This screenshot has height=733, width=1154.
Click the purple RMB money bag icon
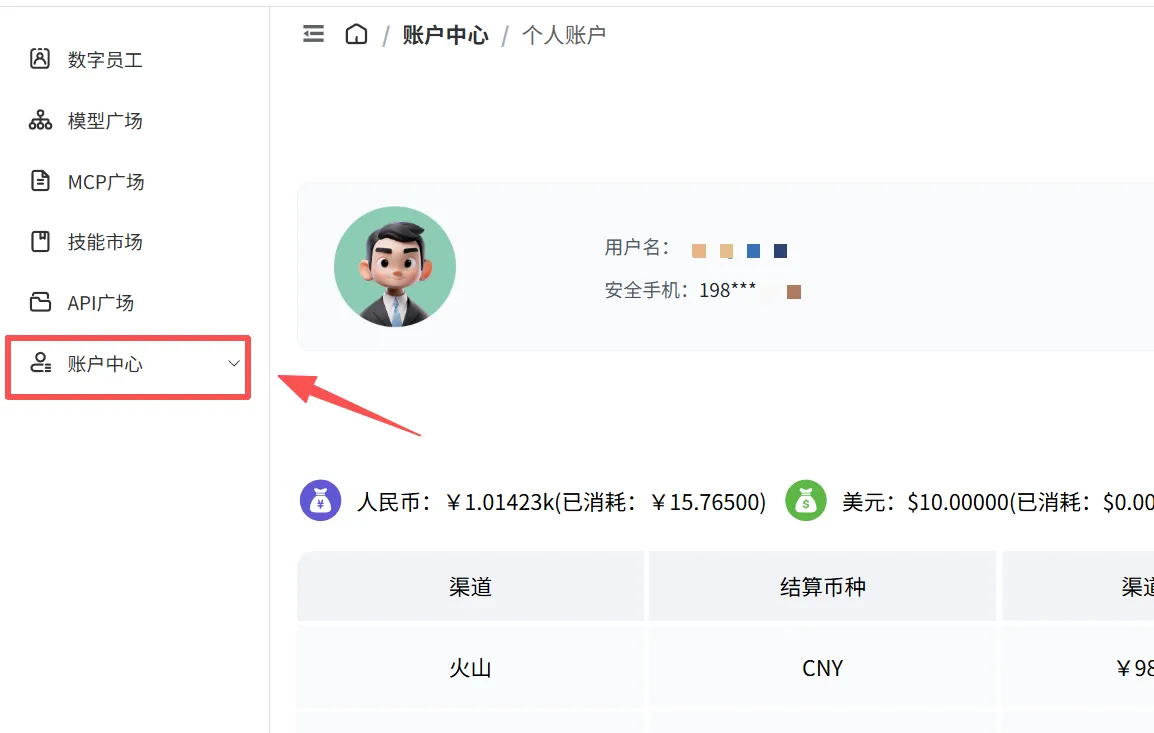pos(320,500)
